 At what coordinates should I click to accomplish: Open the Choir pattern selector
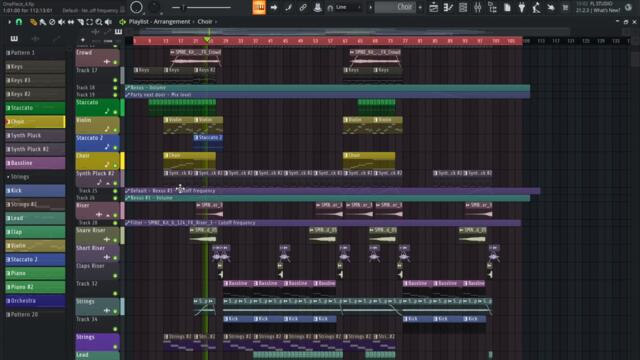[395, 7]
